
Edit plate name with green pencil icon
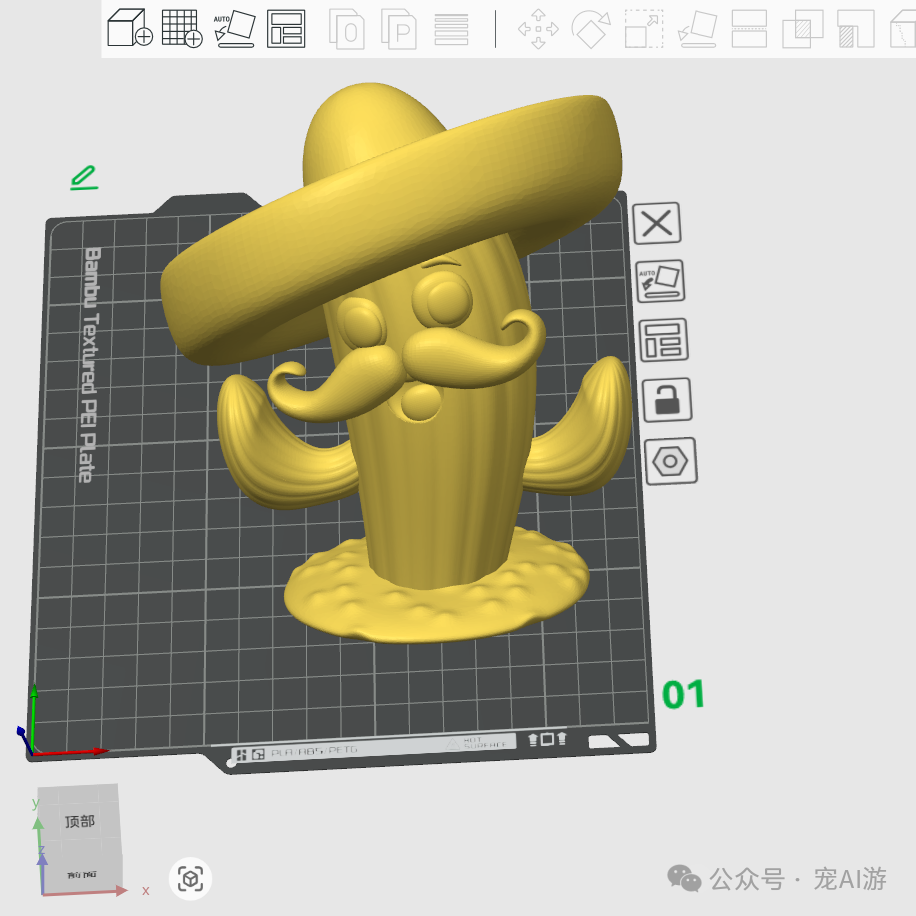(x=84, y=178)
